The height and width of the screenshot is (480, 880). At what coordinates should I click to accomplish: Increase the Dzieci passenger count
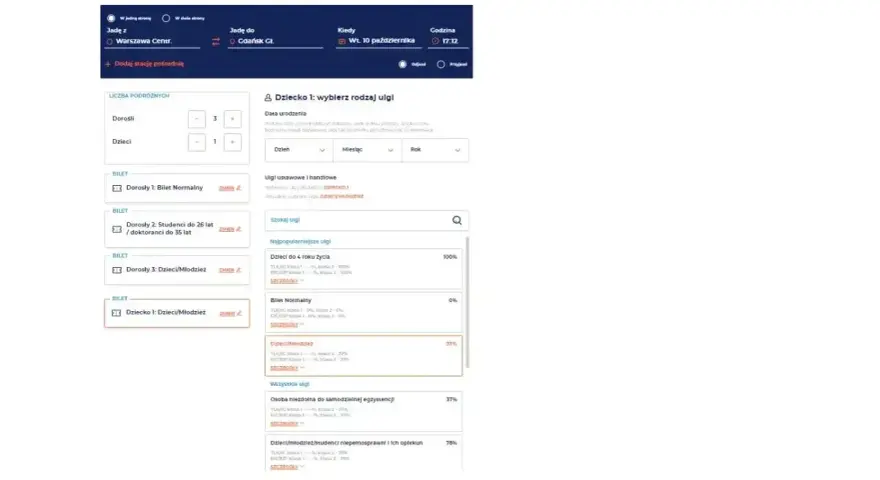[x=232, y=142]
